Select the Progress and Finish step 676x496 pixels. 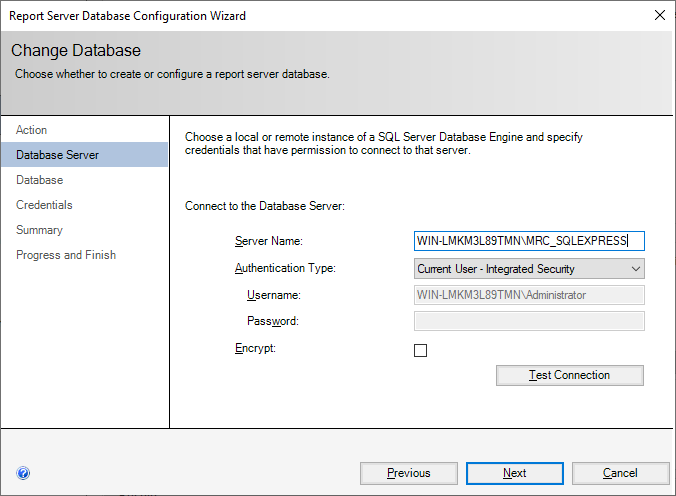(66, 255)
